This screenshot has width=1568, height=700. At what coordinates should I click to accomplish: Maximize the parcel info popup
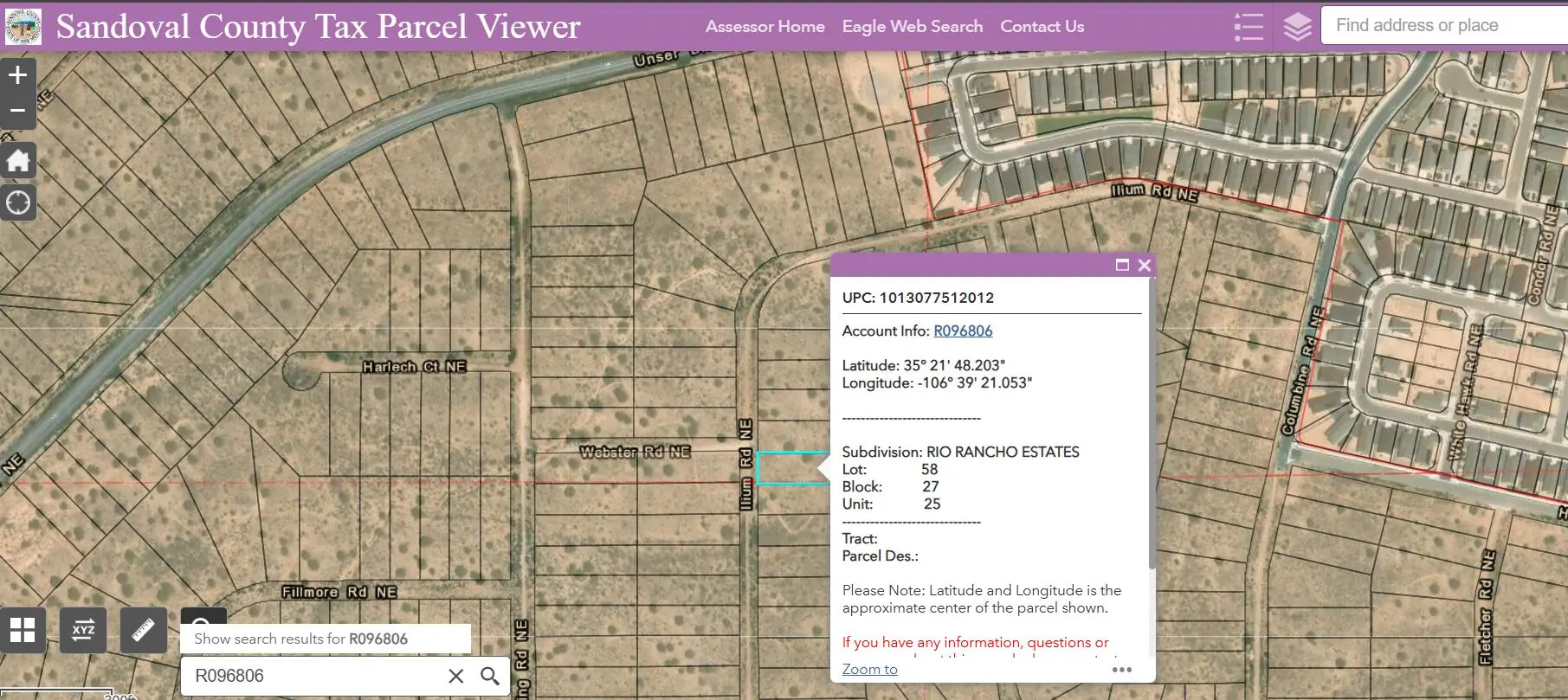[1122, 265]
